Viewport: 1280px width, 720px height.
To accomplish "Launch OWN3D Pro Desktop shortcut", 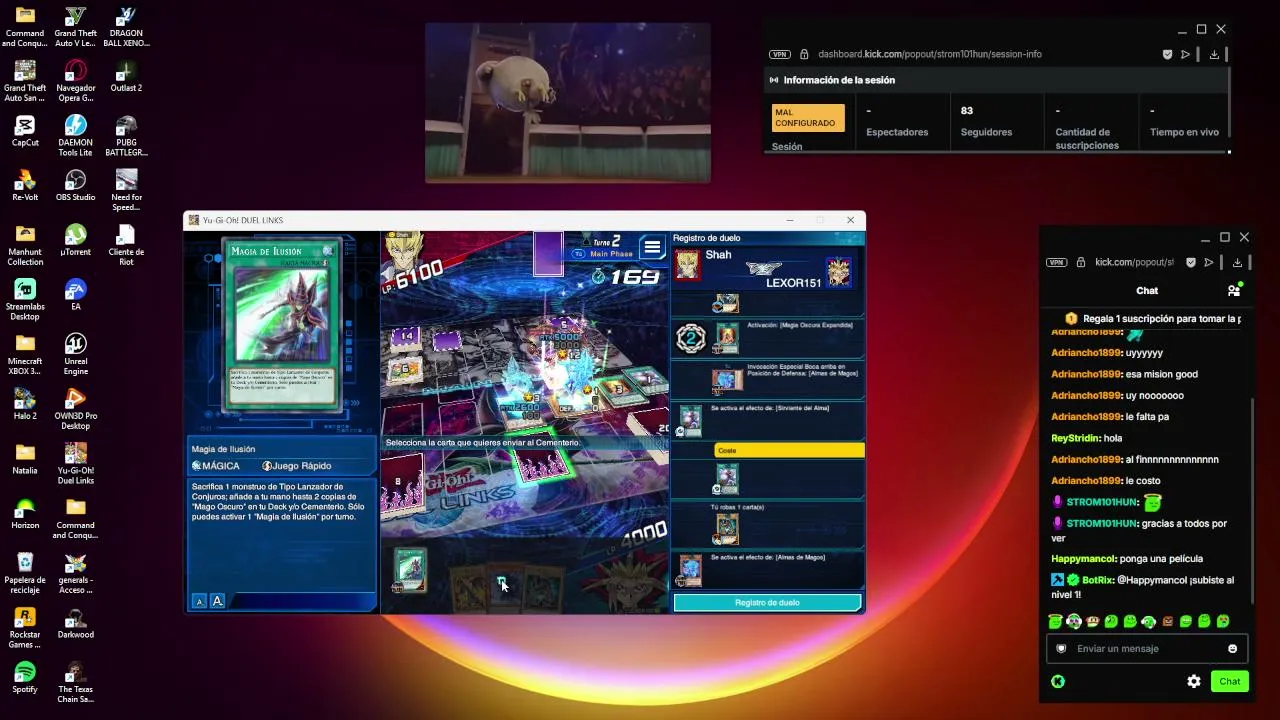I will coord(75,410).
